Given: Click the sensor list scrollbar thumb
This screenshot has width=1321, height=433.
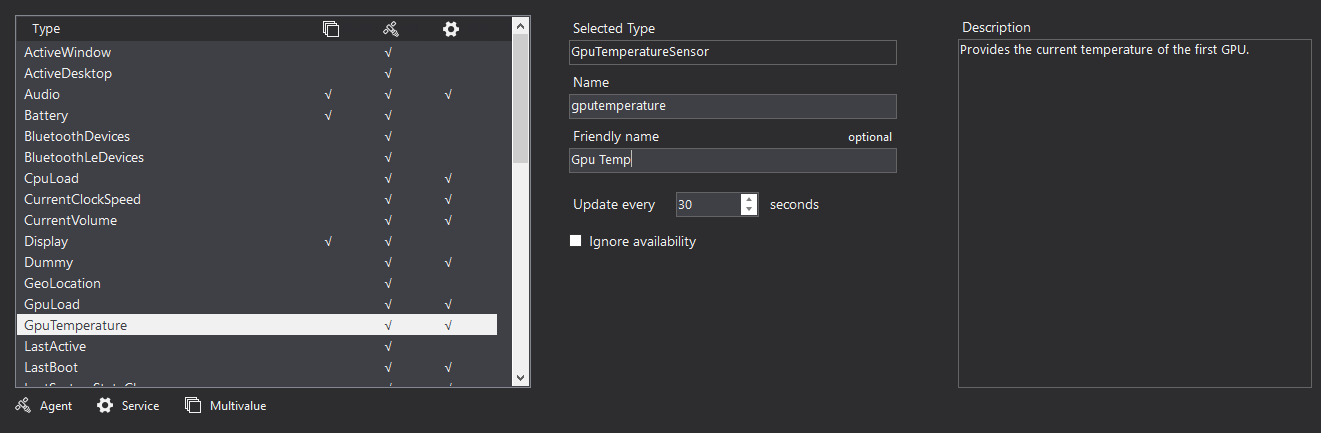Looking at the screenshot, I should (x=520, y=100).
